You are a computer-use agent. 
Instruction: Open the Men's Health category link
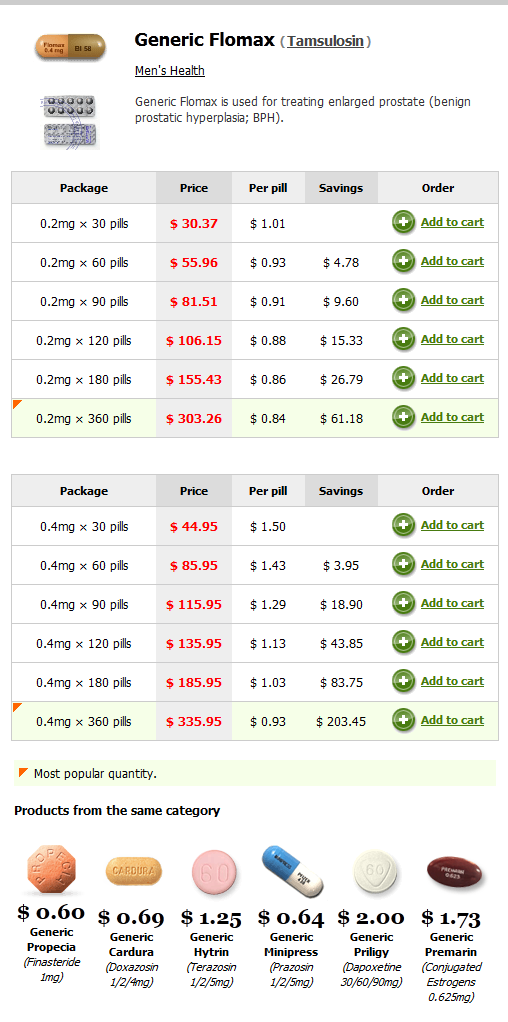[x=170, y=70]
